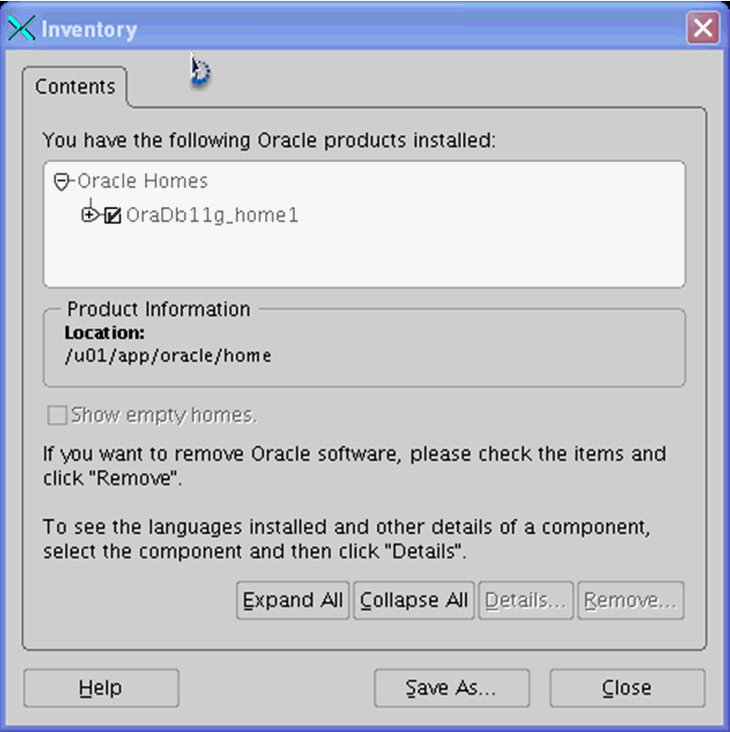Click the Collapse All button
730x732 pixels.
click(x=414, y=600)
